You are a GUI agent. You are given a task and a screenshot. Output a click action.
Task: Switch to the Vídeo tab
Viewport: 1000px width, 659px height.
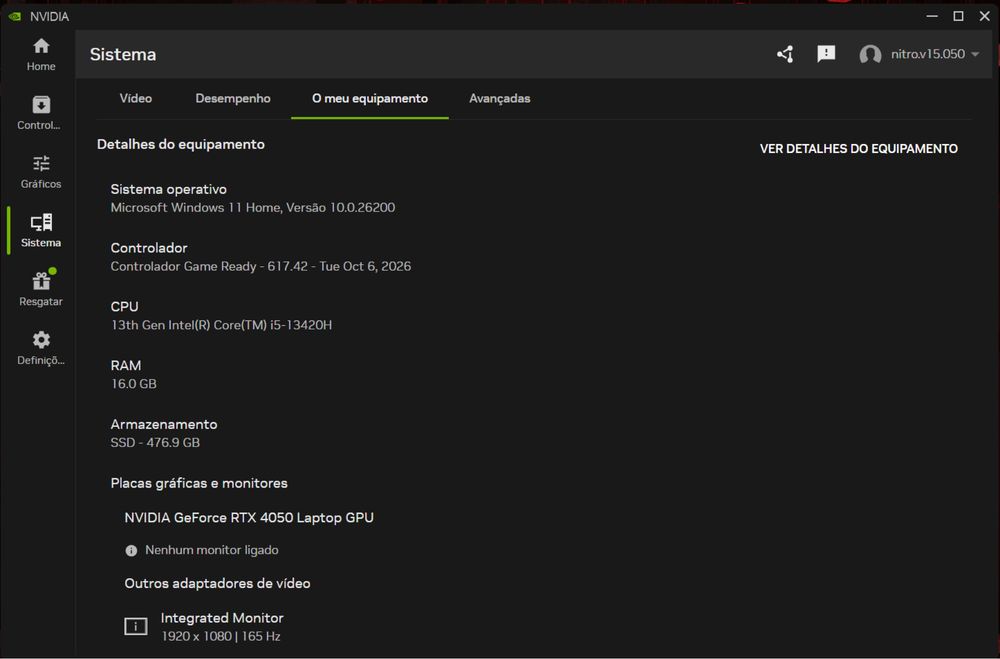[x=136, y=98]
